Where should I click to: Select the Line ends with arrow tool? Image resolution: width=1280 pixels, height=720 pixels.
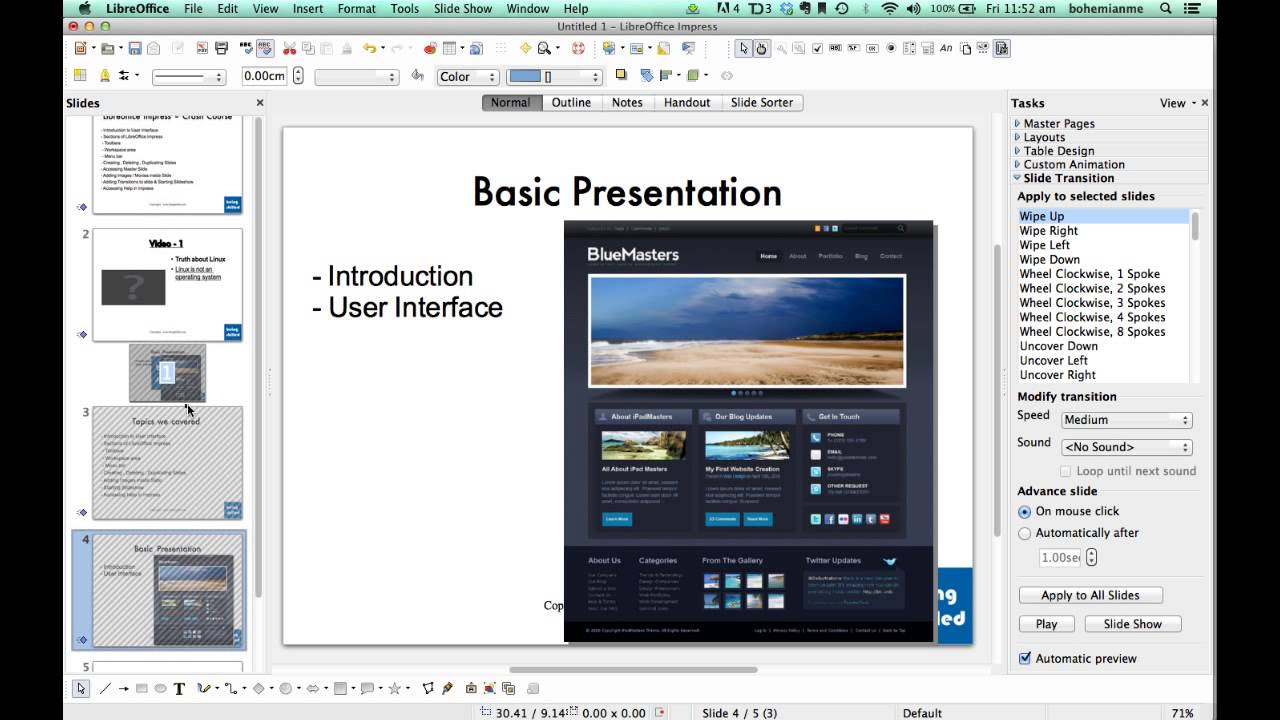pyautogui.click(x=123, y=688)
